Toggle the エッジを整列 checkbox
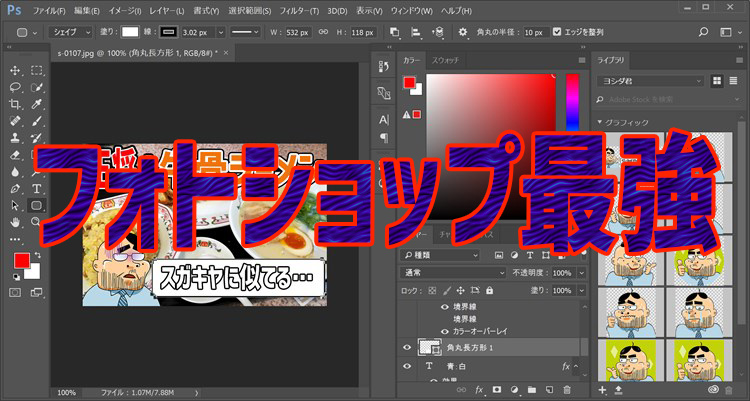The image size is (750, 401). pos(557,32)
